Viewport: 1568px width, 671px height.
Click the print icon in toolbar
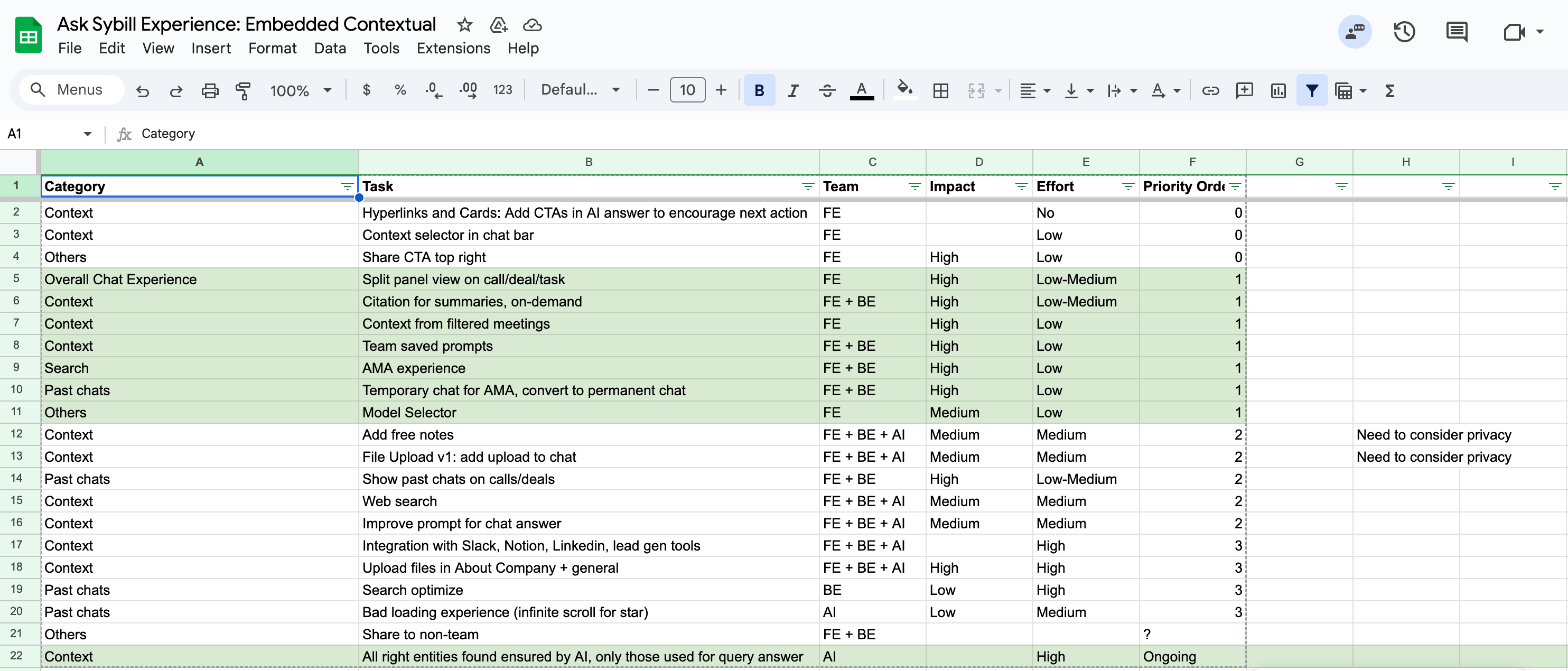[x=209, y=91]
